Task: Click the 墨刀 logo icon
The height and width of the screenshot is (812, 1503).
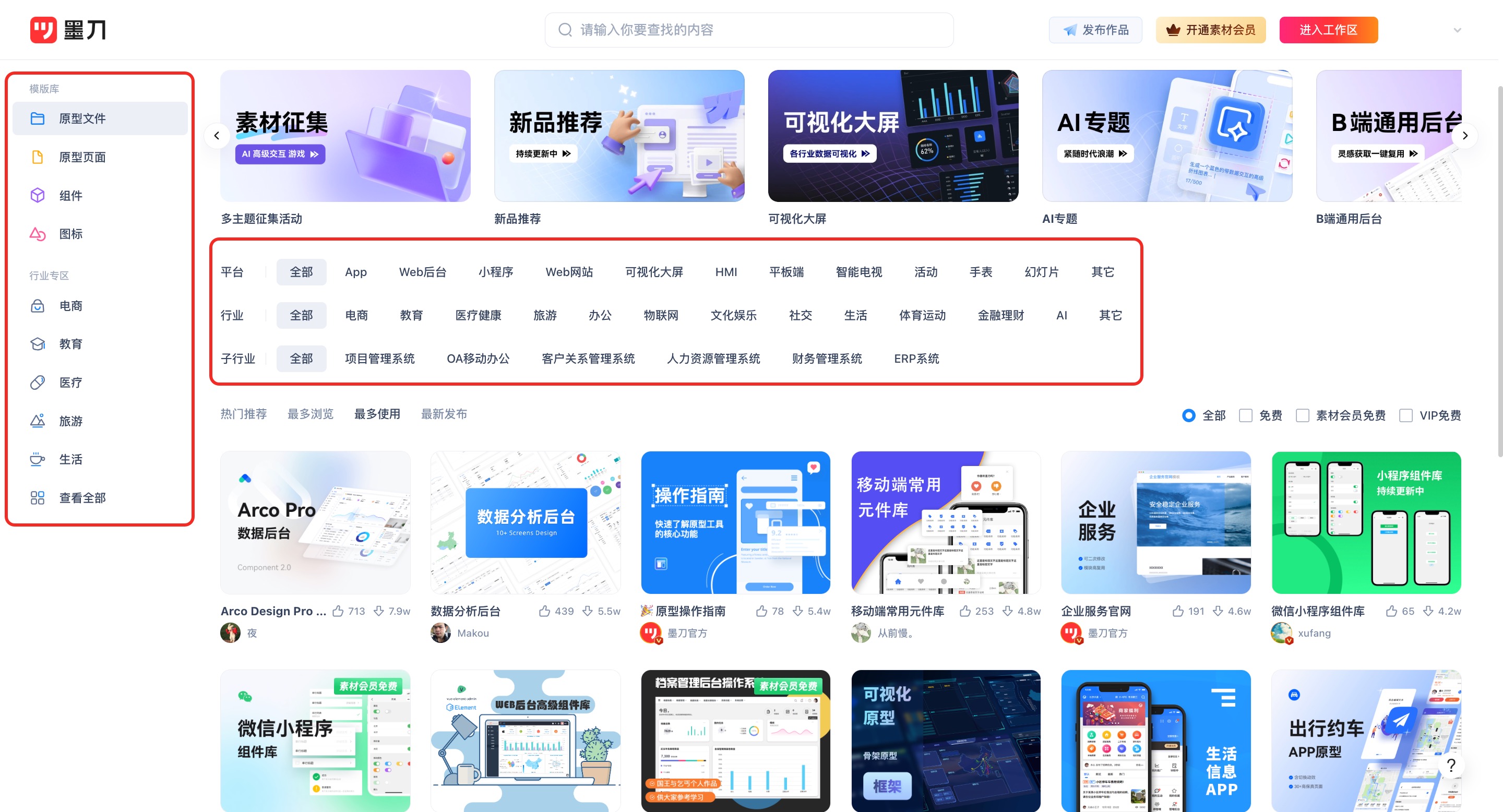Action: [44, 30]
